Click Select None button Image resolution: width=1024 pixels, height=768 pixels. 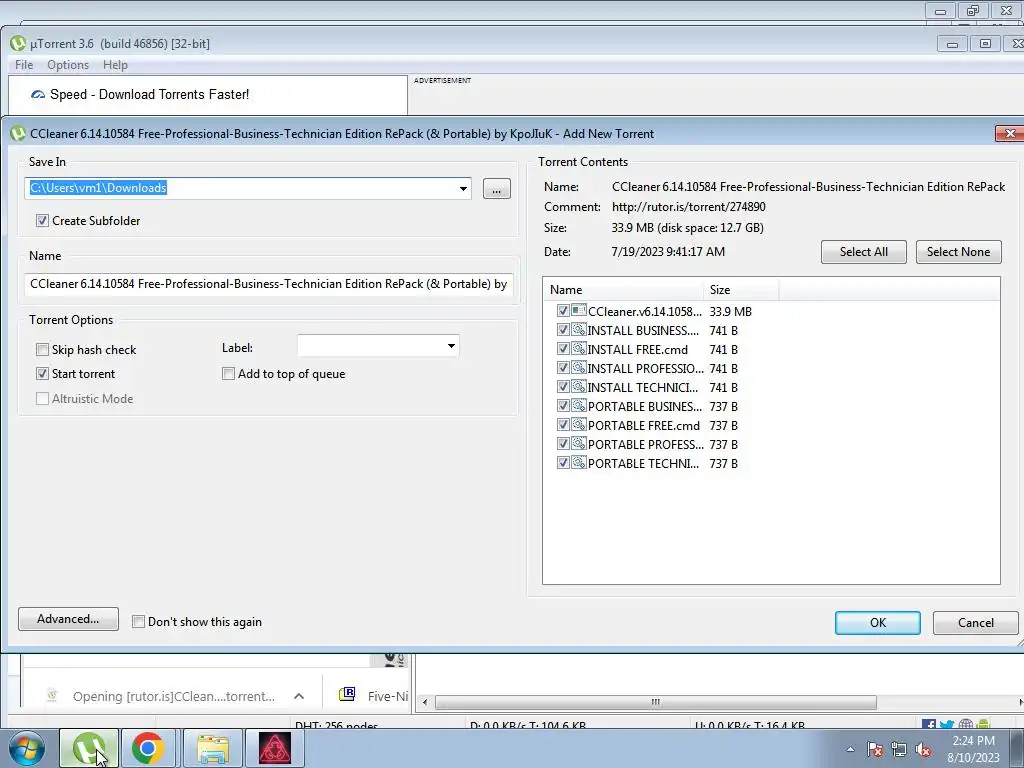[x=958, y=252]
